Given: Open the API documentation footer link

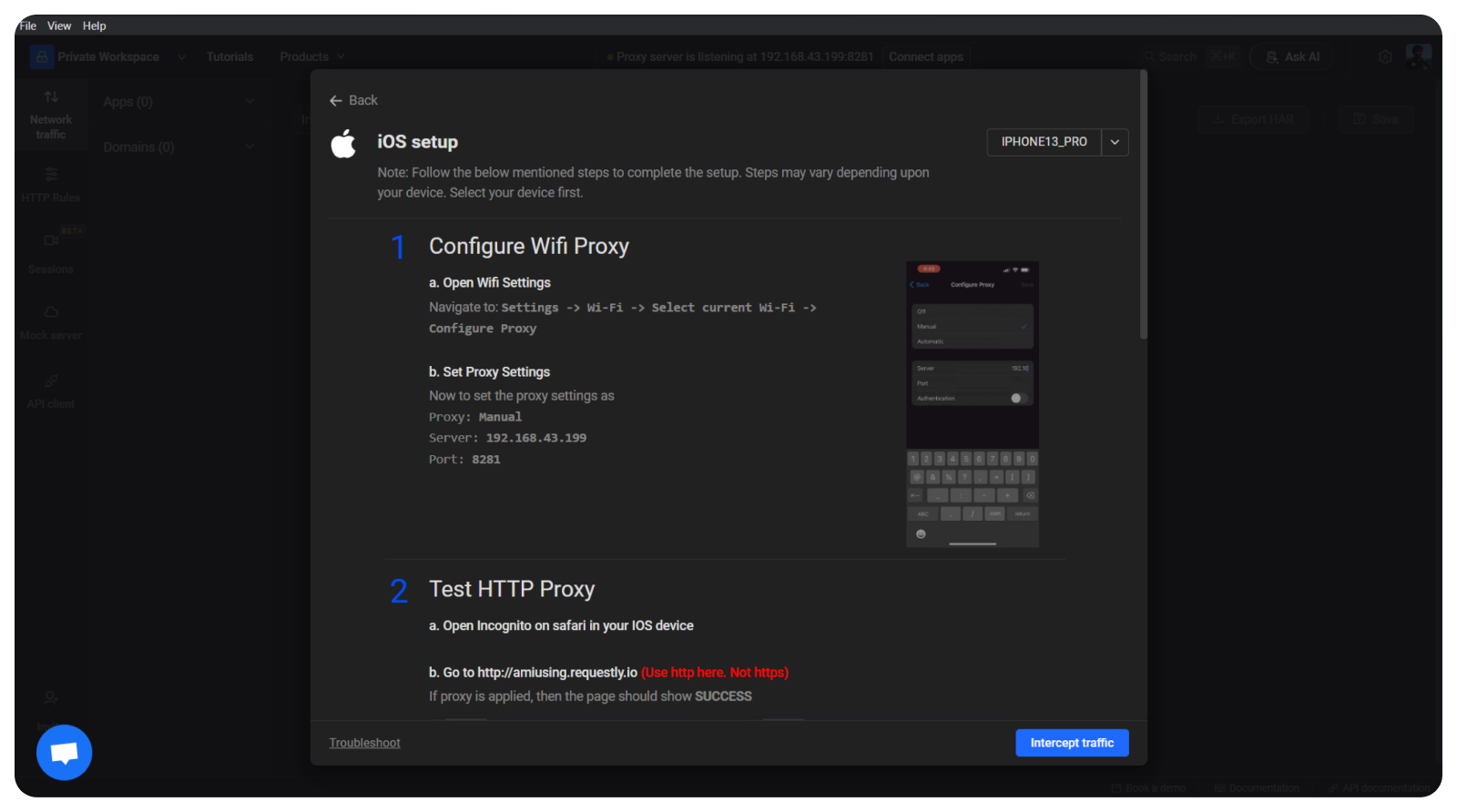Looking at the screenshot, I should pyautogui.click(x=1379, y=788).
